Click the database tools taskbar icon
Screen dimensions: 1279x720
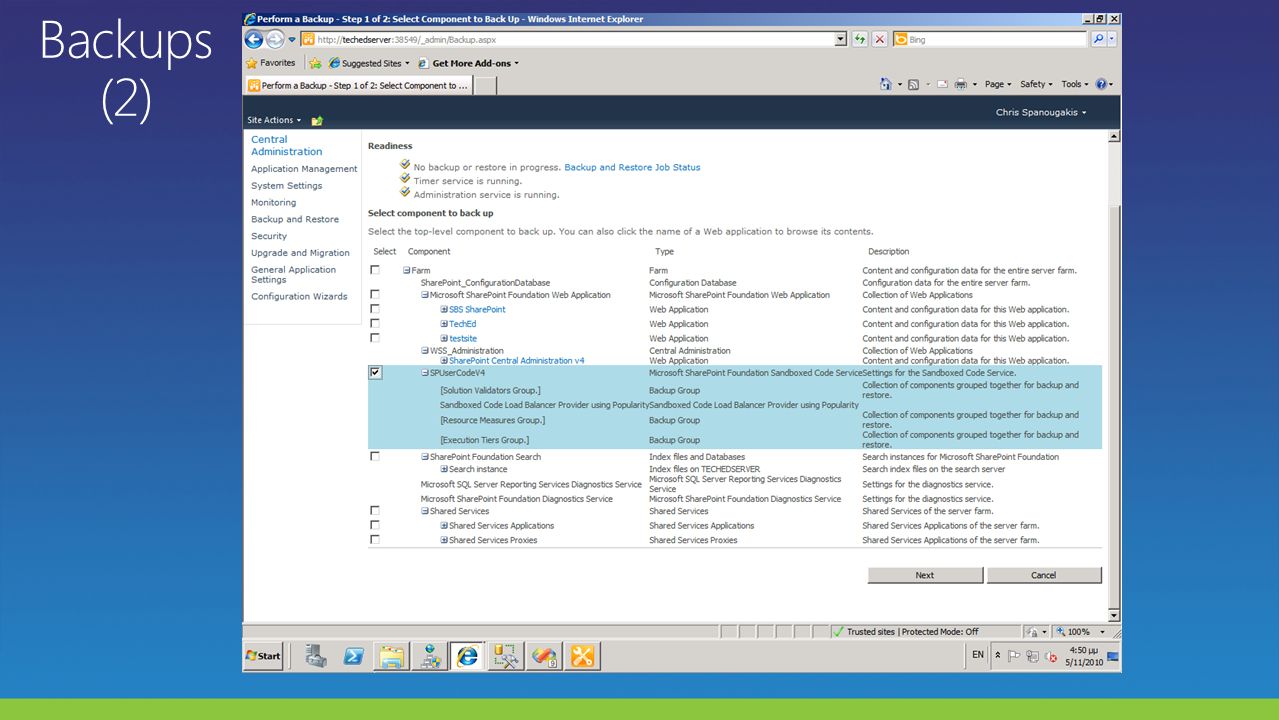pos(506,656)
